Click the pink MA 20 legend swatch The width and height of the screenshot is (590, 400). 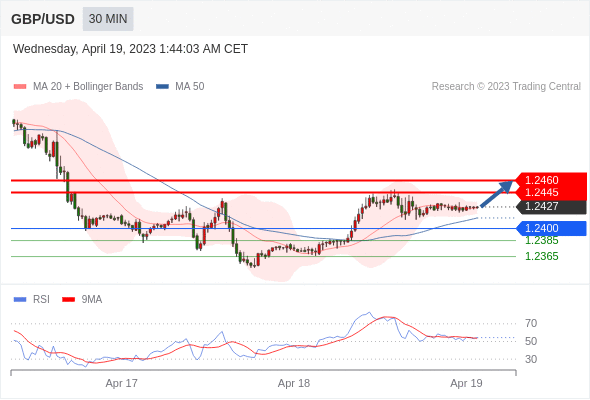click(20, 87)
